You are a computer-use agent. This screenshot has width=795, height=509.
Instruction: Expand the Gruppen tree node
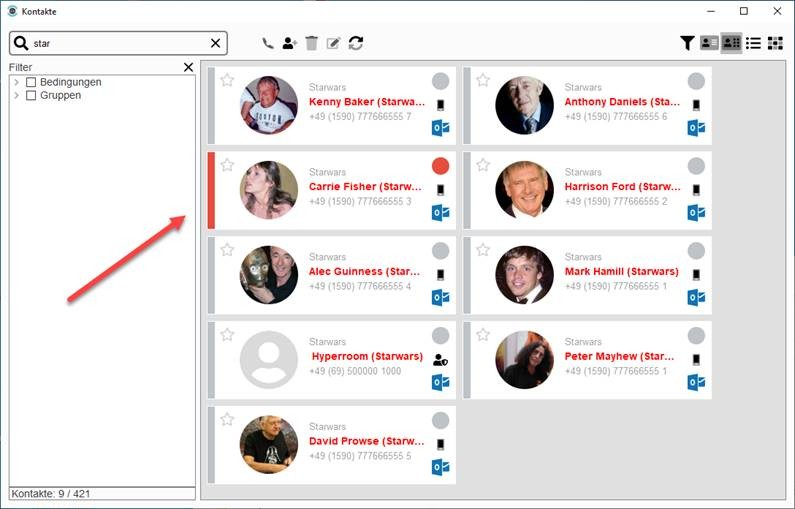[x=17, y=95]
